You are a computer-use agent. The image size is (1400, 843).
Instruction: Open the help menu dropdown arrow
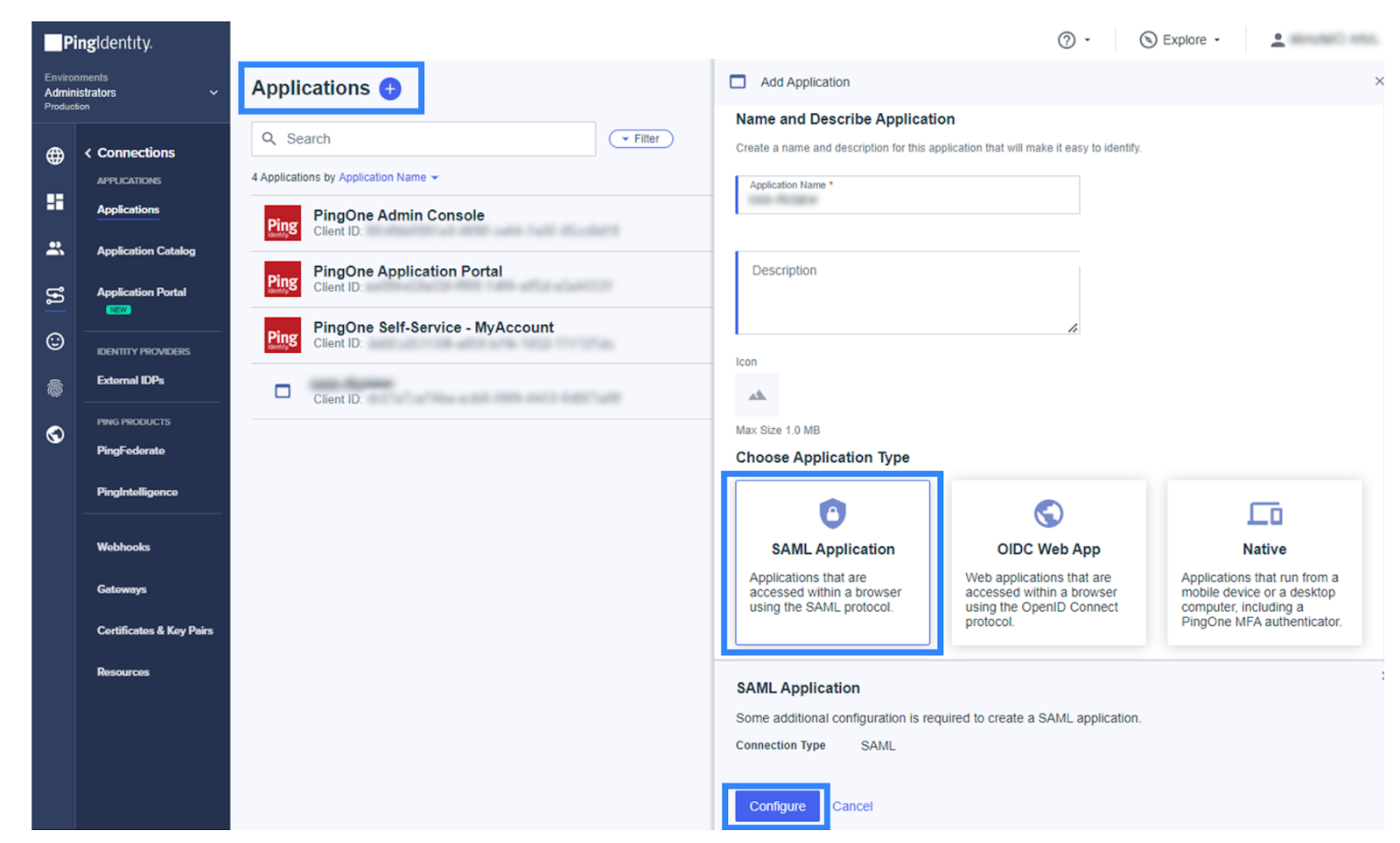click(x=1087, y=40)
